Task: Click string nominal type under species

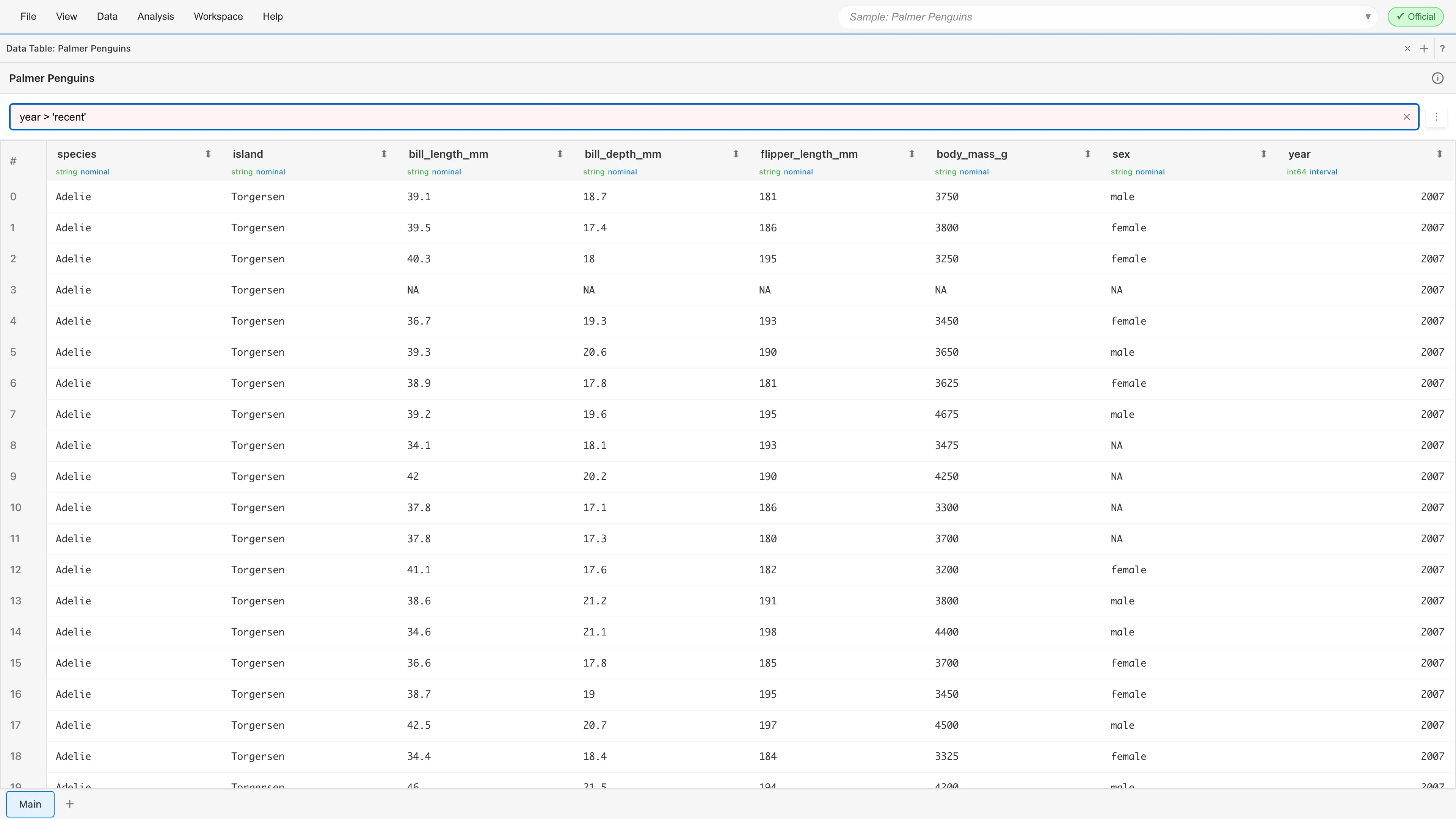Action: 83,172
